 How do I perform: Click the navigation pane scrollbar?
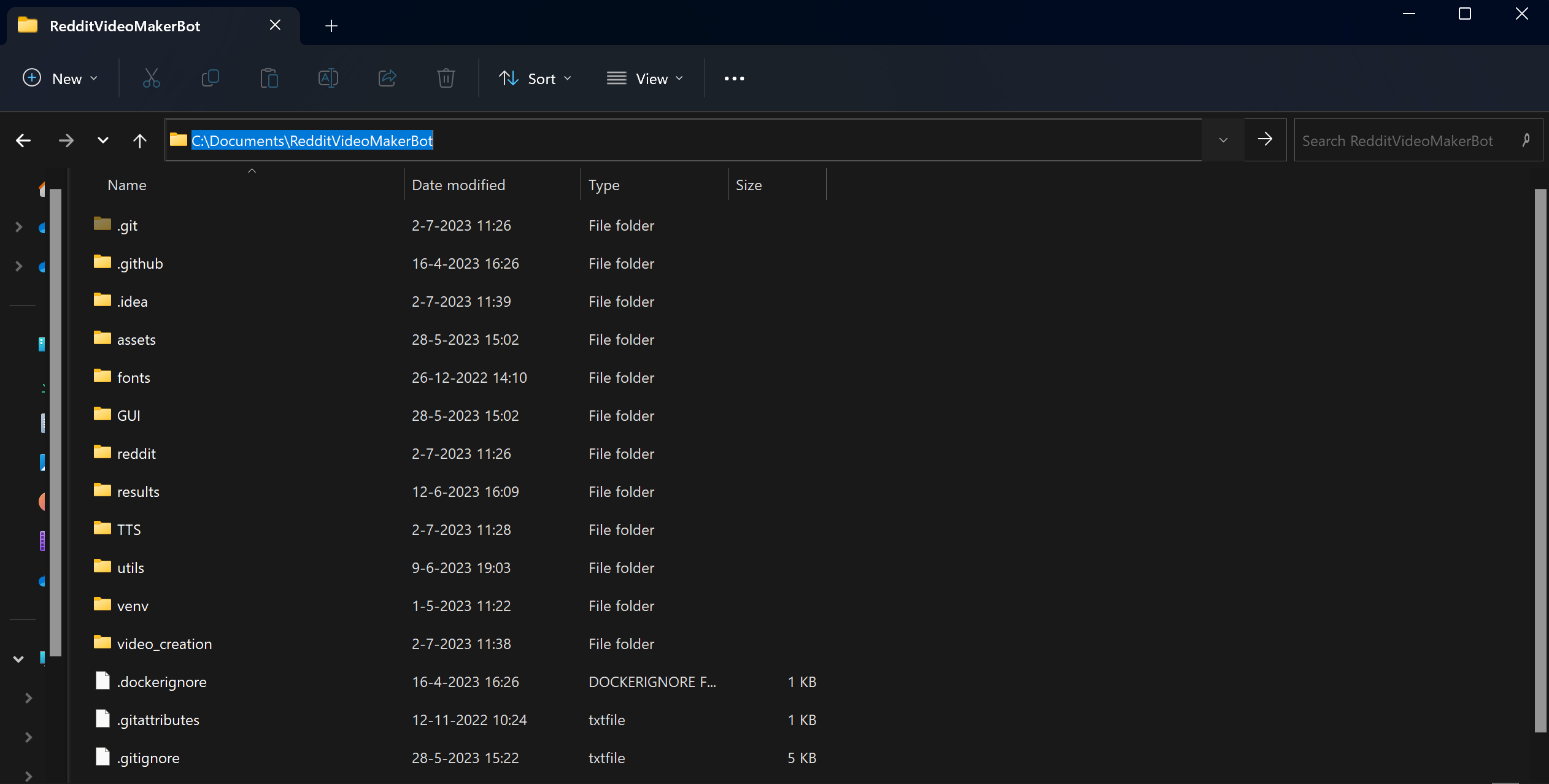click(x=56, y=423)
